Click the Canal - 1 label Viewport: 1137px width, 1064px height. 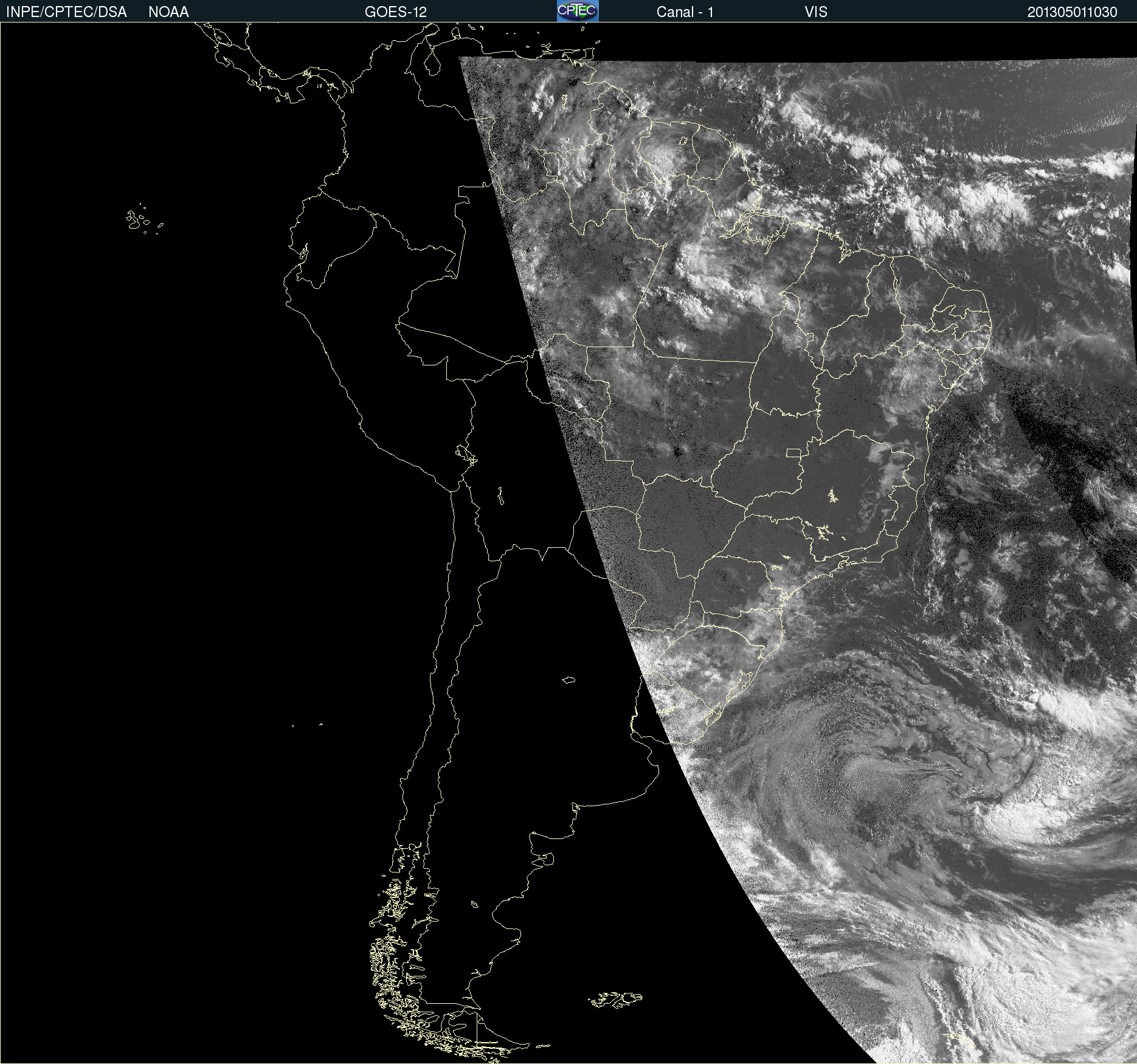(x=685, y=12)
